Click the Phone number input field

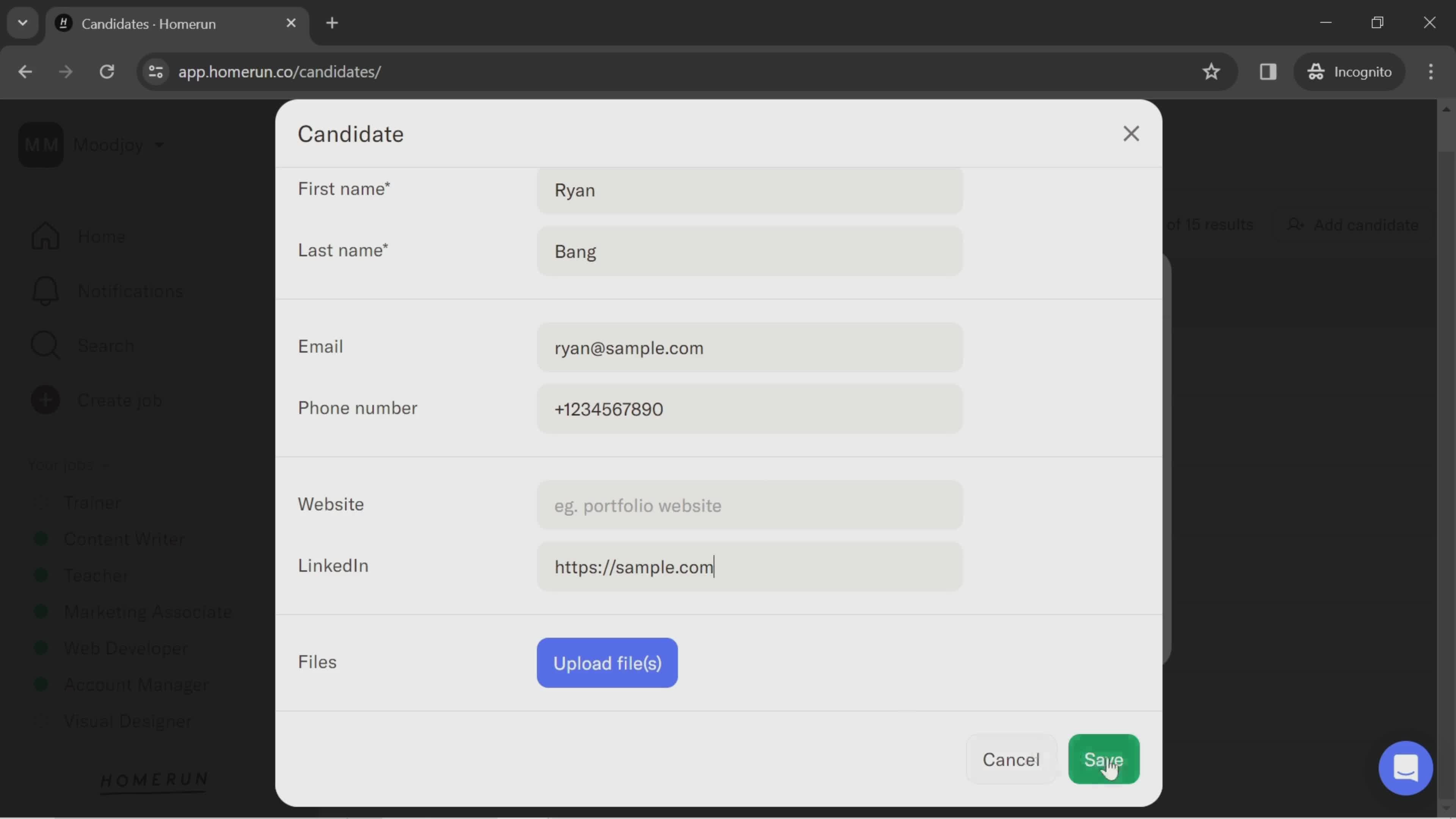tap(750, 409)
